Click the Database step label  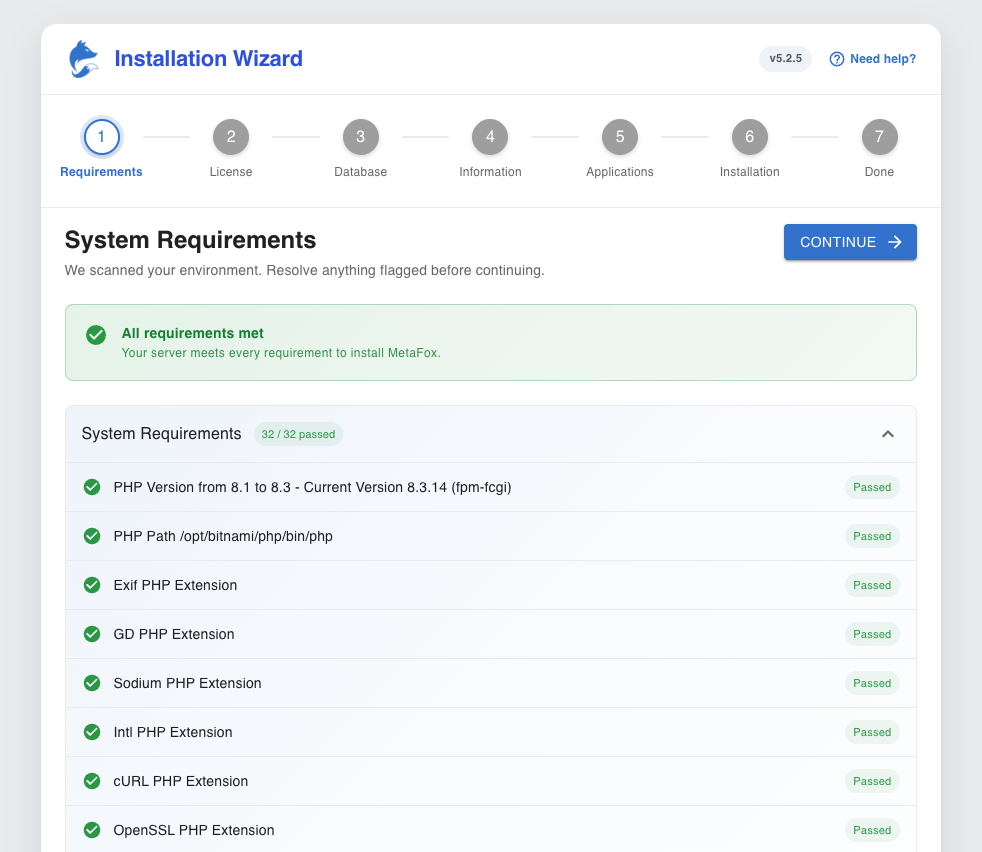click(x=361, y=172)
